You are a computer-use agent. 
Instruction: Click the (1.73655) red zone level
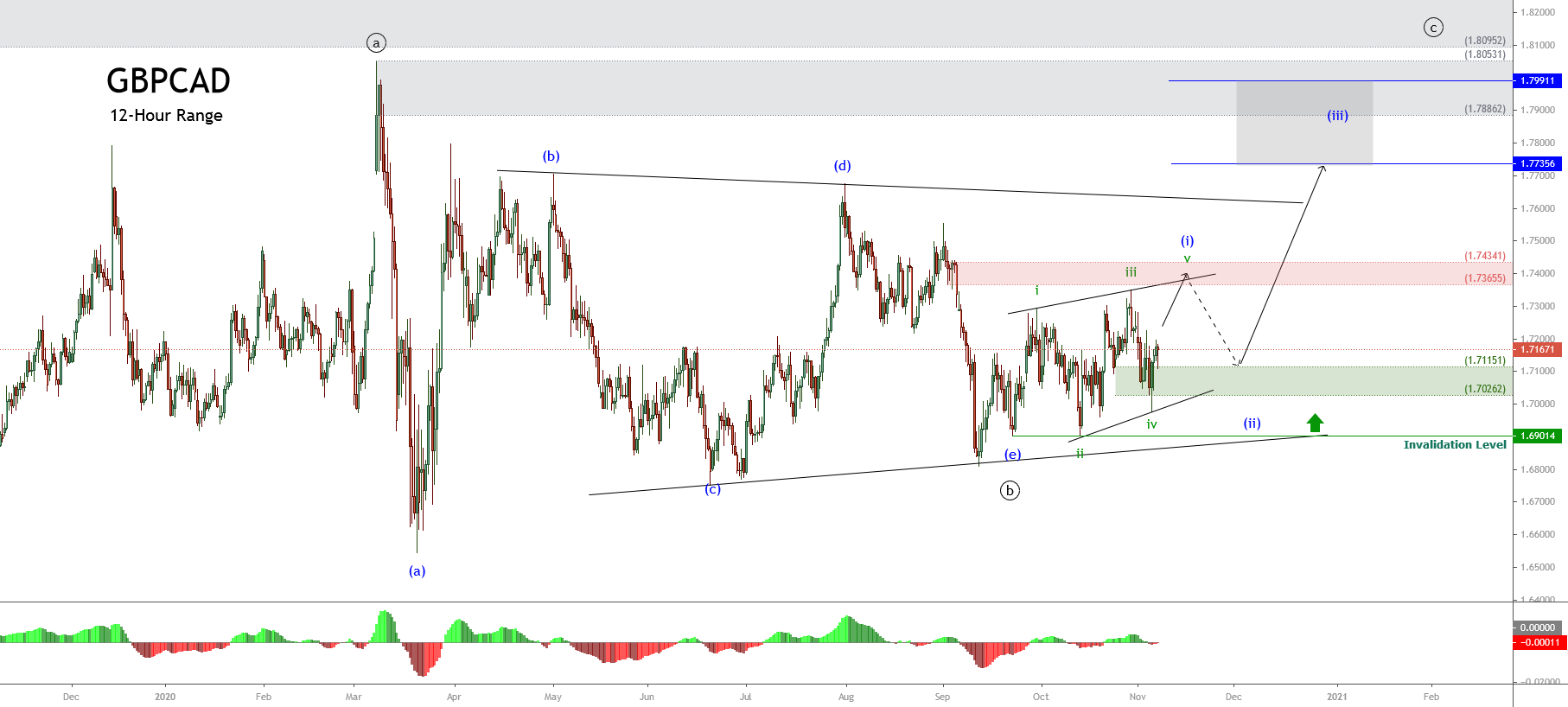[1485, 278]
